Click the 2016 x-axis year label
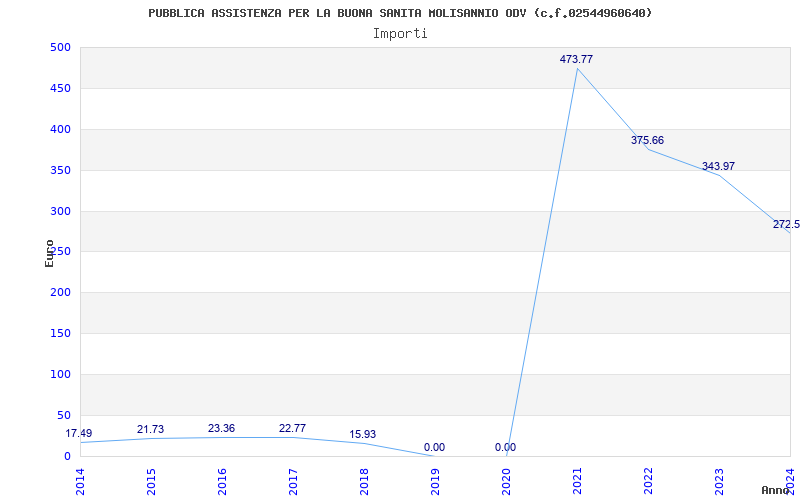The width and height of the screenshot is (800, 500). [222, 481]
